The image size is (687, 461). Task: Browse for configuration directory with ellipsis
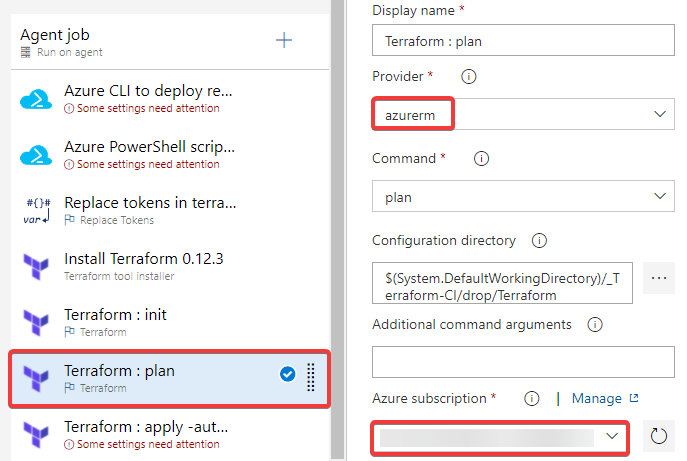[x=659, y=278]
